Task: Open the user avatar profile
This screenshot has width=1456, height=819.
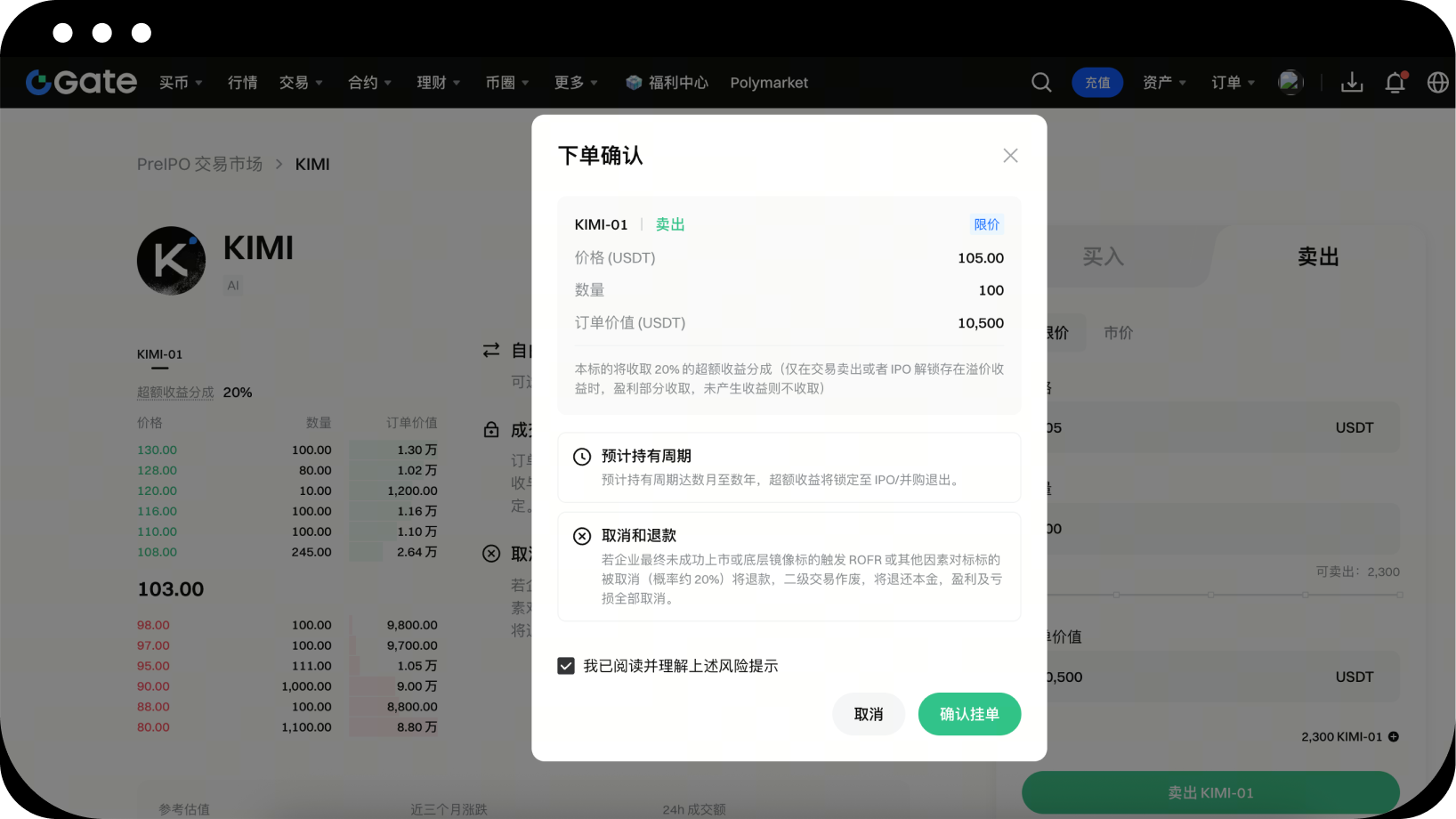Action: point(1290,82)
